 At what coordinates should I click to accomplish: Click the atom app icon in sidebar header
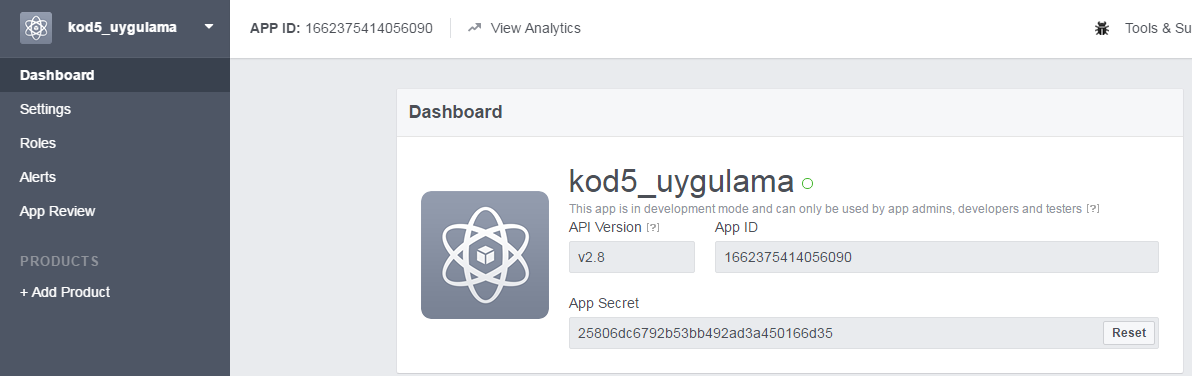pos(36,28)
